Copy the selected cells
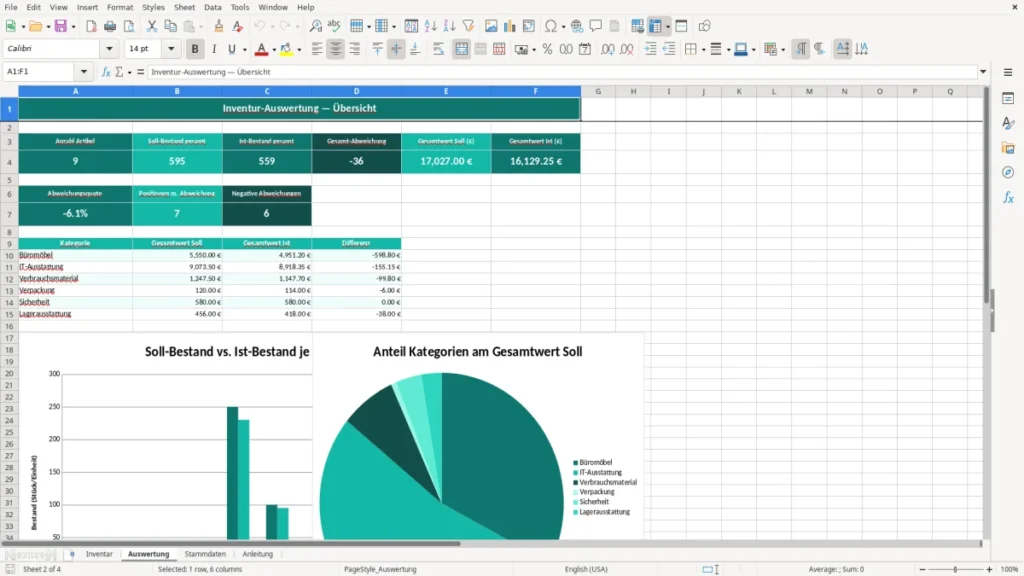This screenshot has height=576, width=1024. (x=170, y=26)
